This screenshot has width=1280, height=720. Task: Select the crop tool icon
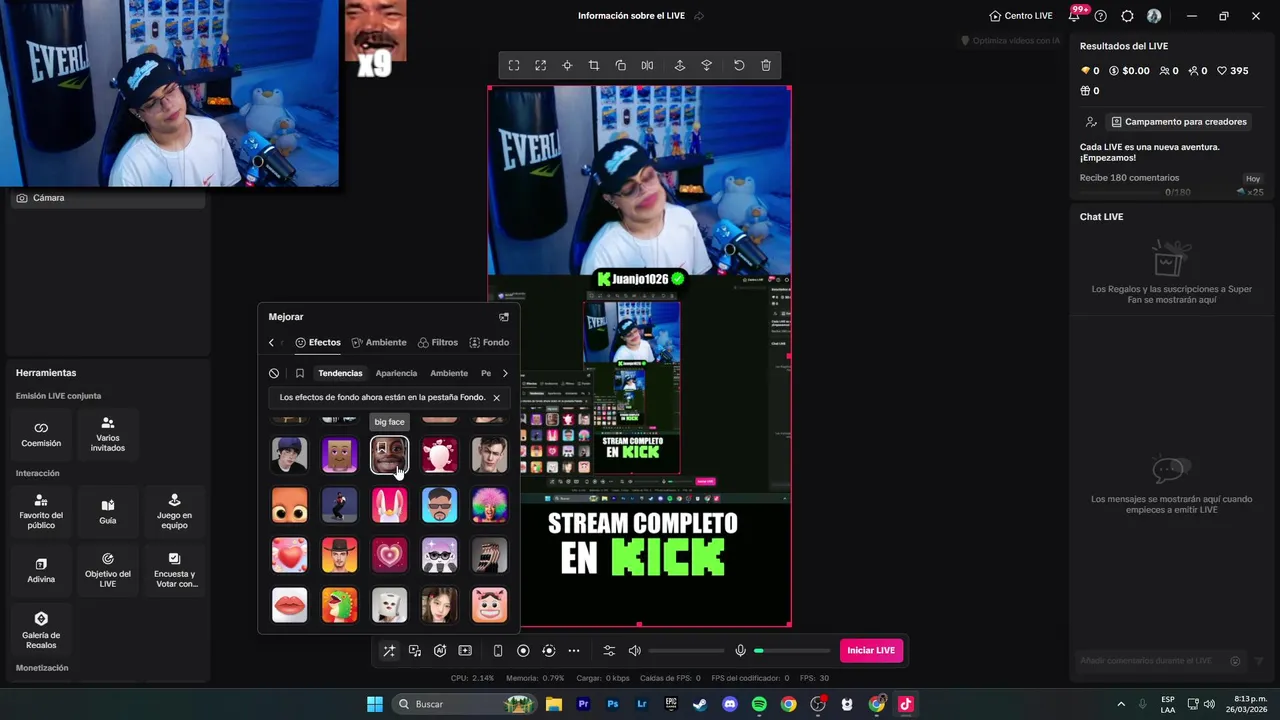point(594,66)
